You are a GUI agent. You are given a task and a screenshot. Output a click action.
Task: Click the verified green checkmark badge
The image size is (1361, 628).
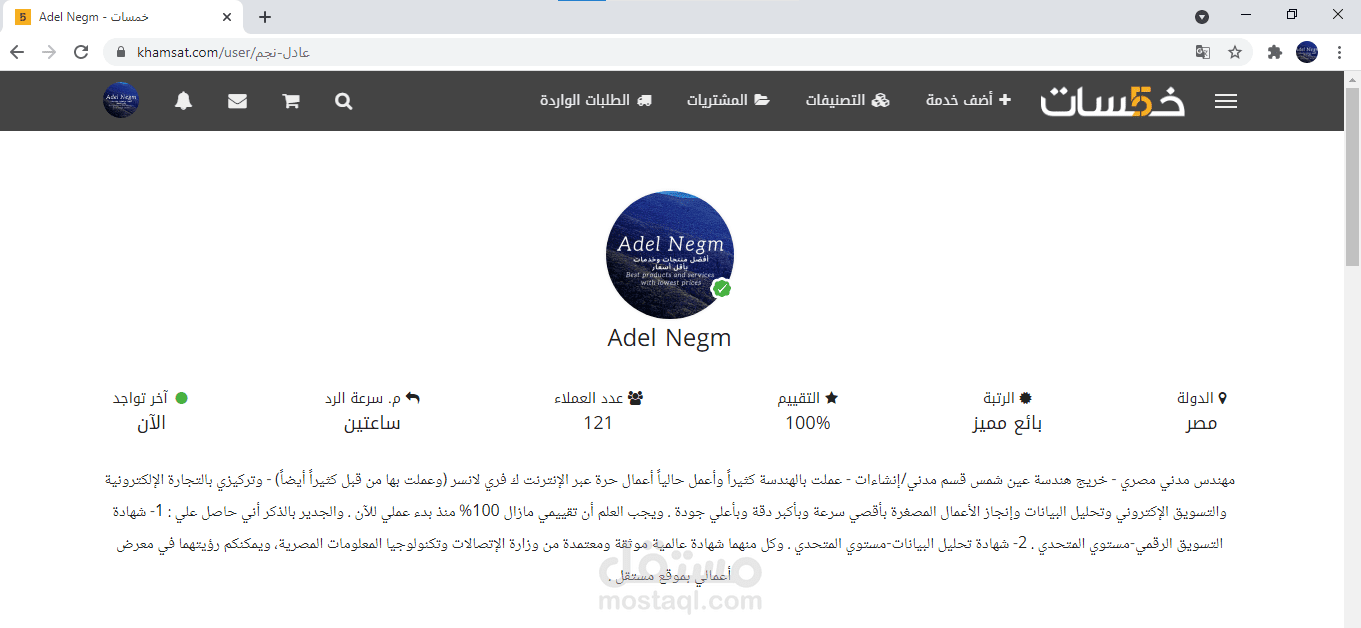tap(722, 290)
